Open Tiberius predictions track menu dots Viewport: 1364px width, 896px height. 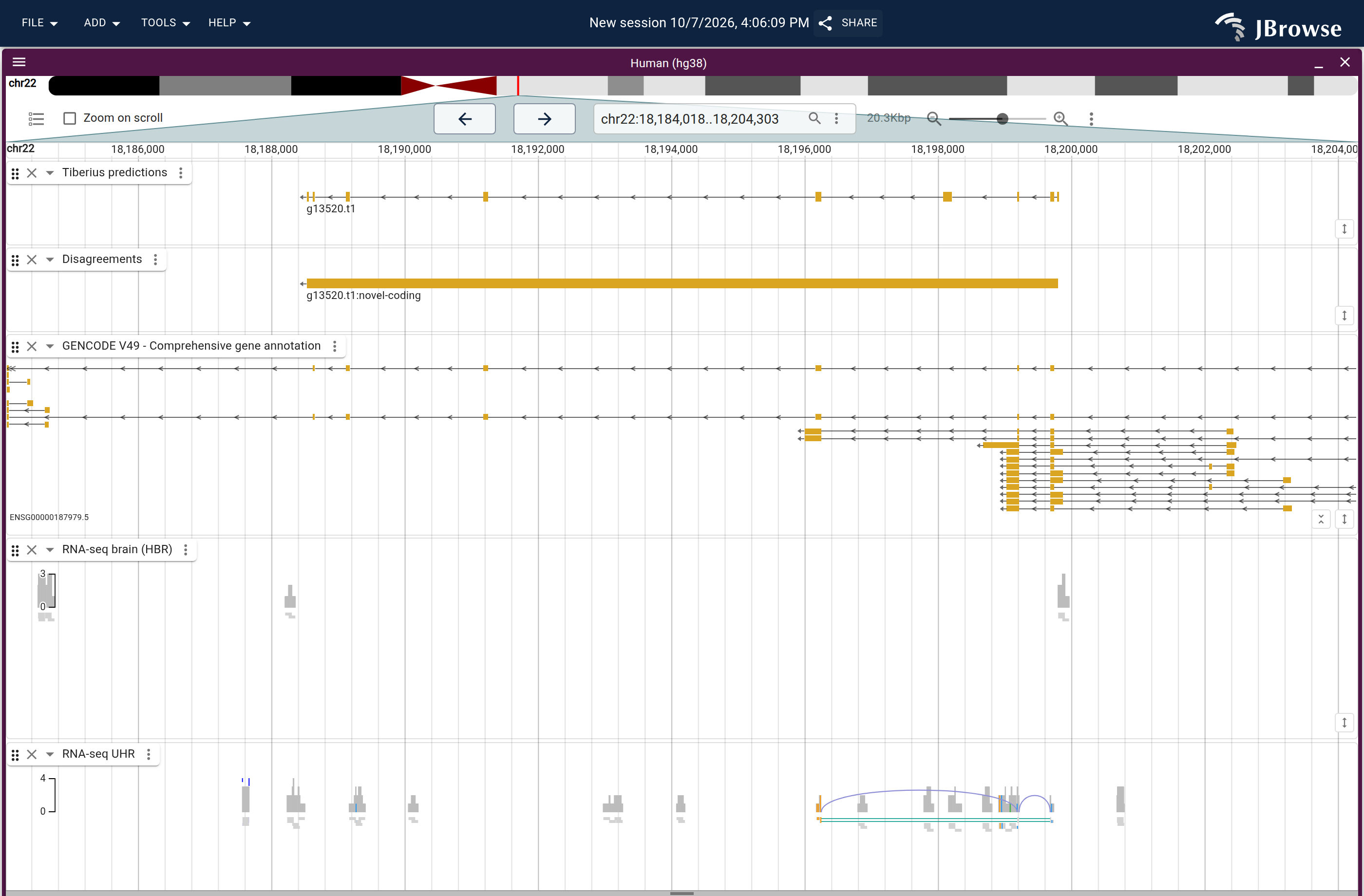click(181, 172)
